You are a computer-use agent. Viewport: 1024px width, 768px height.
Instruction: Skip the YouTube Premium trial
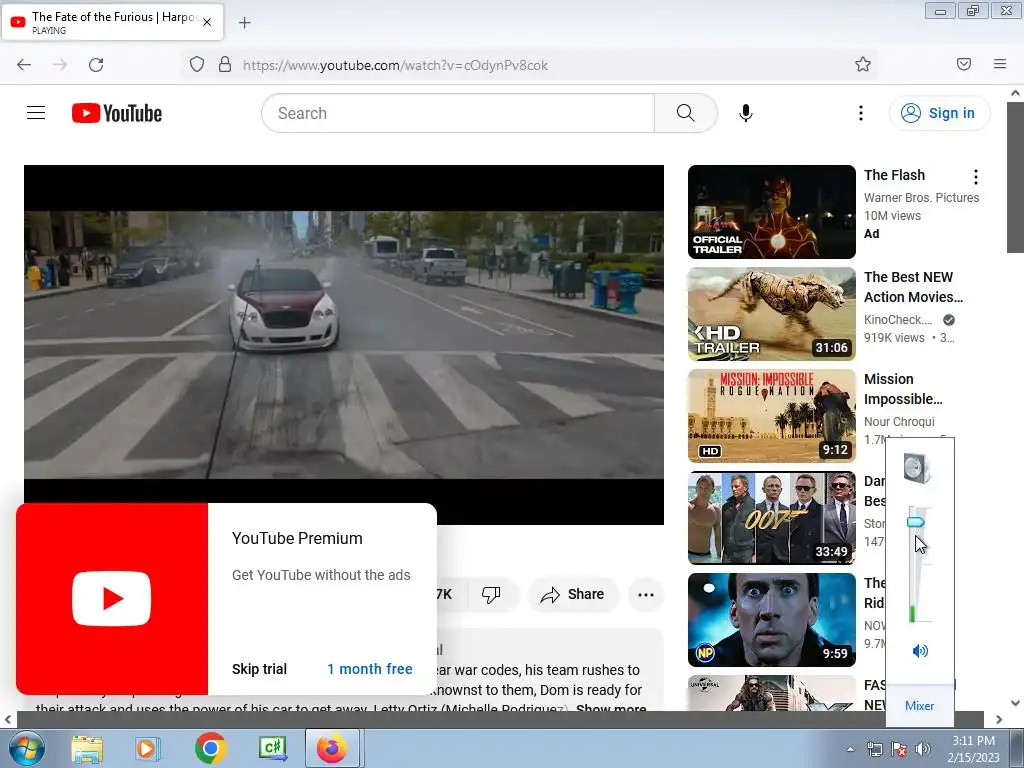[259, 669]
